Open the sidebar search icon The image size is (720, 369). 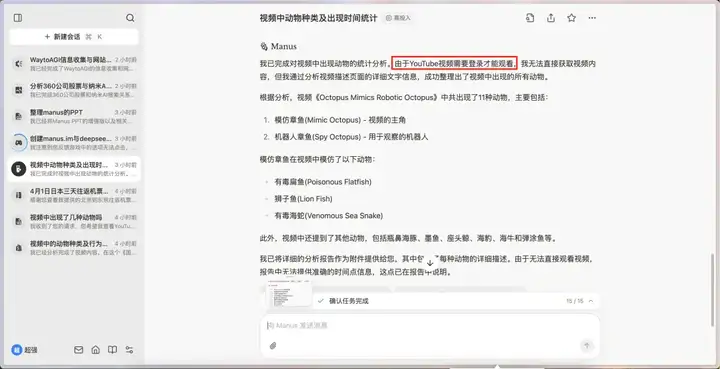point(130,18)
